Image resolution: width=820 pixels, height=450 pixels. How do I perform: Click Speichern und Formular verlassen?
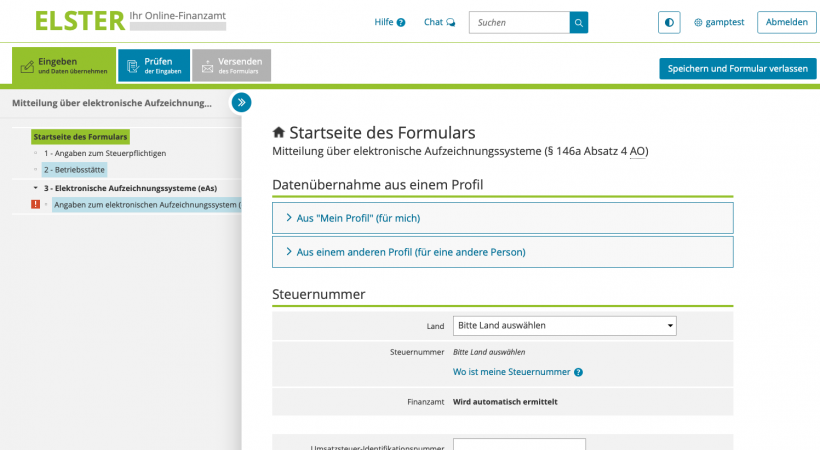737,69
